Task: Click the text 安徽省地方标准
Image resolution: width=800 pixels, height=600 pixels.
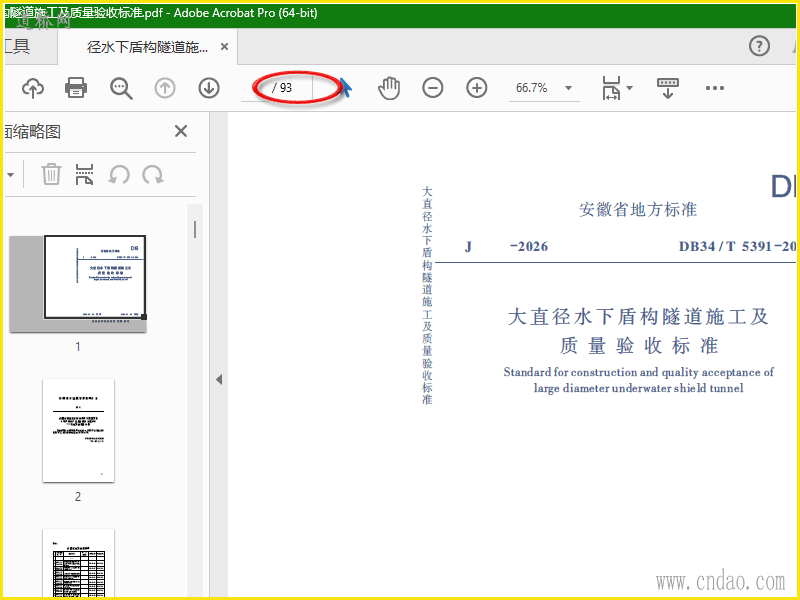Action: pos(638,209)
